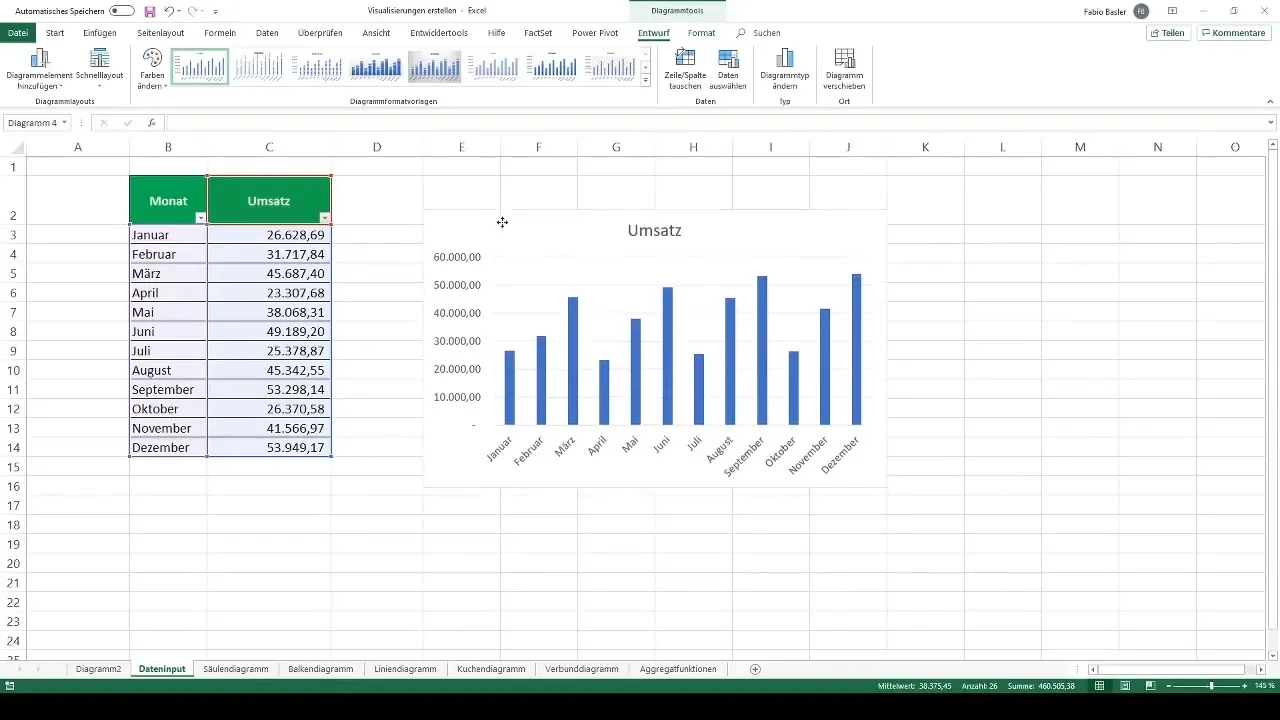Open the Schnelllayout gallery

point(99,69)
